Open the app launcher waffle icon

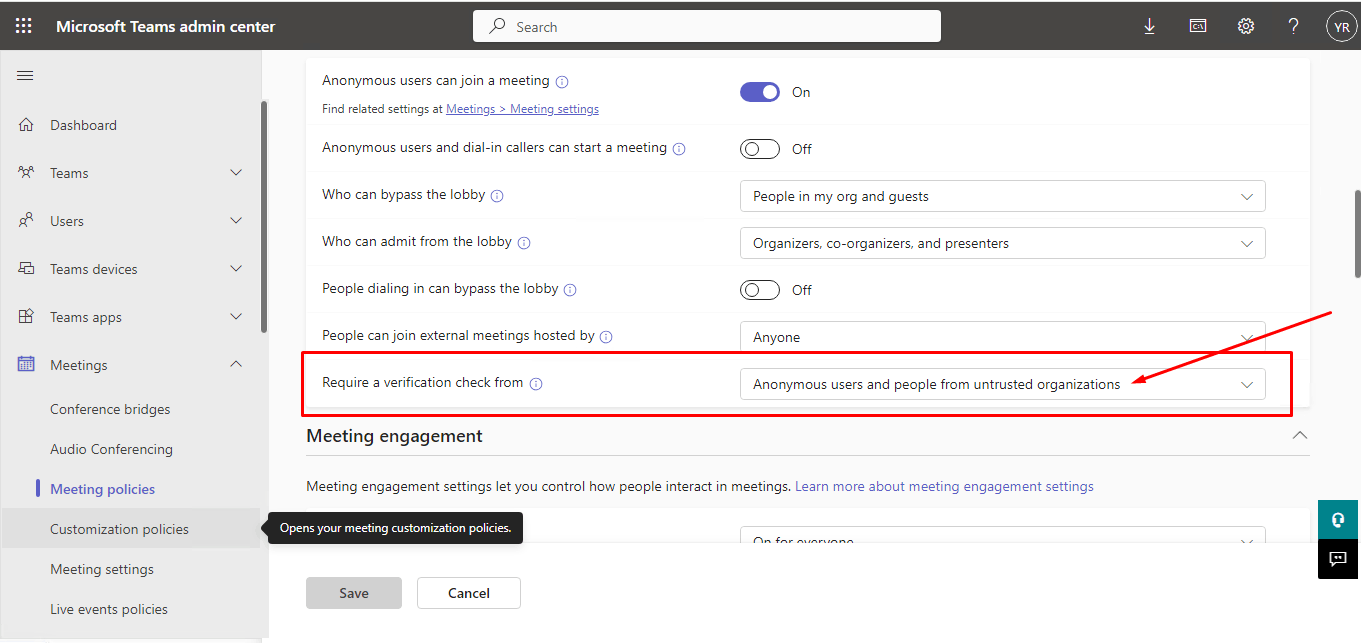25,27
